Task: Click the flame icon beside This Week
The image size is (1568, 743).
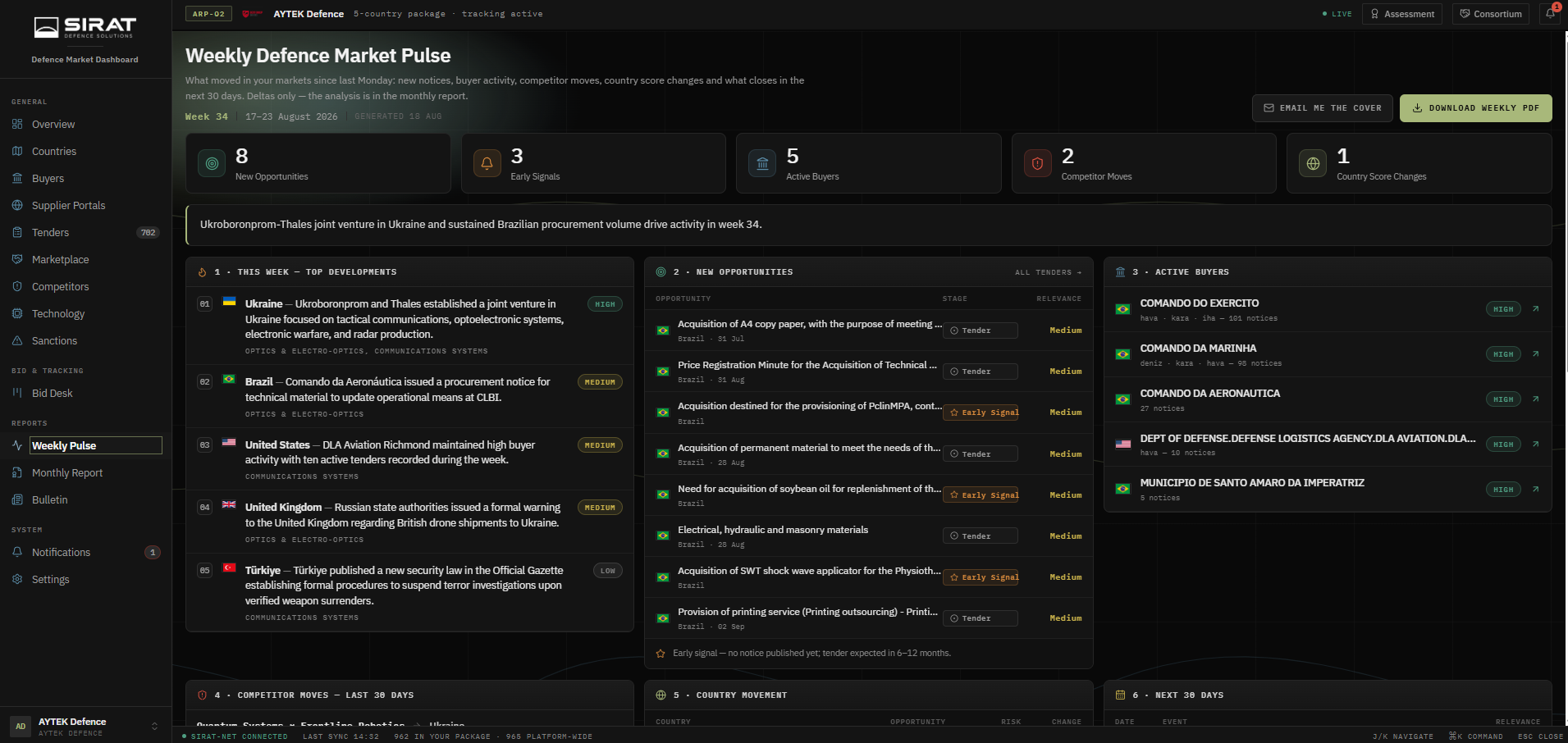Action: coord(203,272)
